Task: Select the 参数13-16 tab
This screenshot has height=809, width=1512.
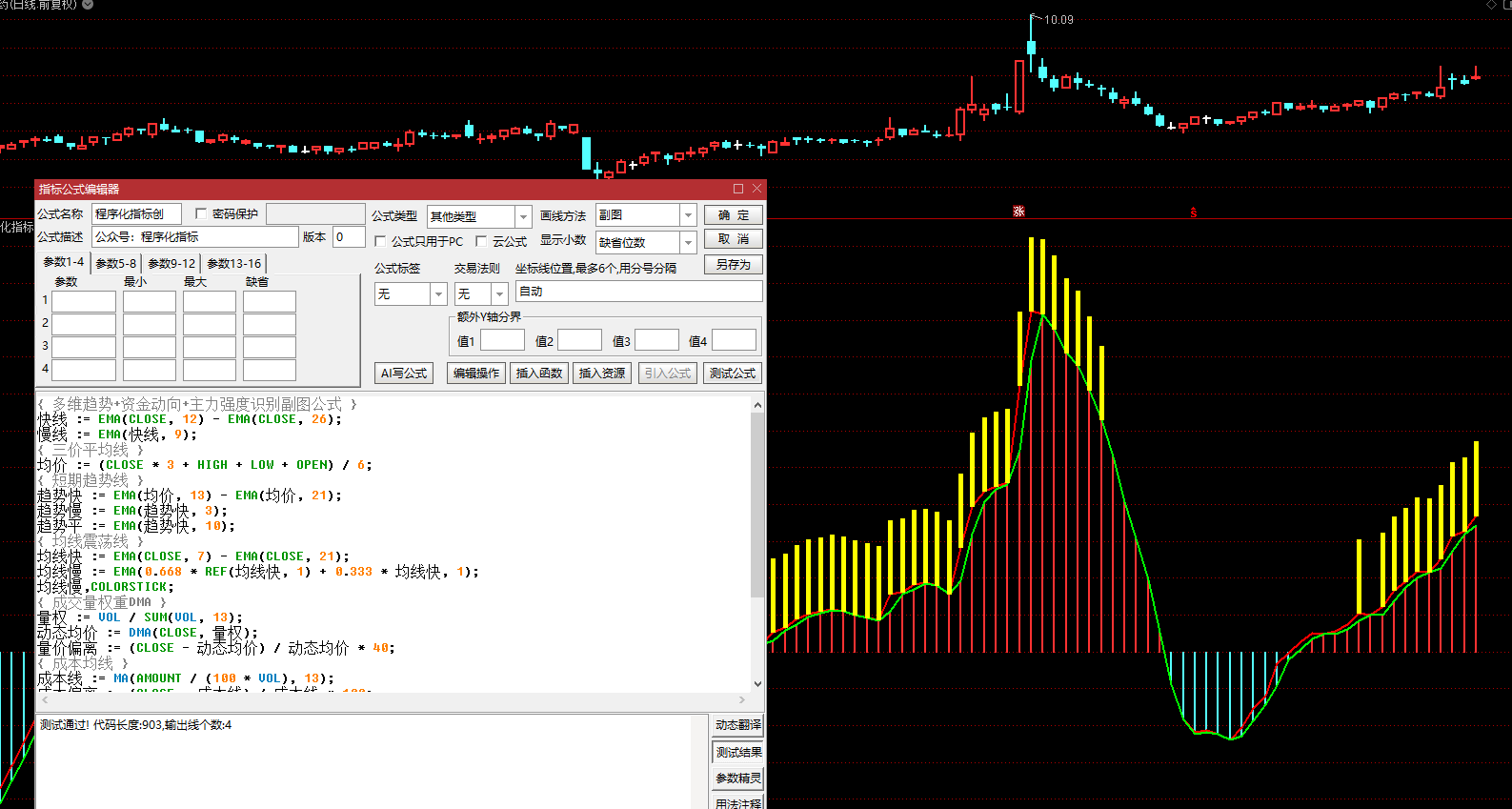Action: [233, 263]
